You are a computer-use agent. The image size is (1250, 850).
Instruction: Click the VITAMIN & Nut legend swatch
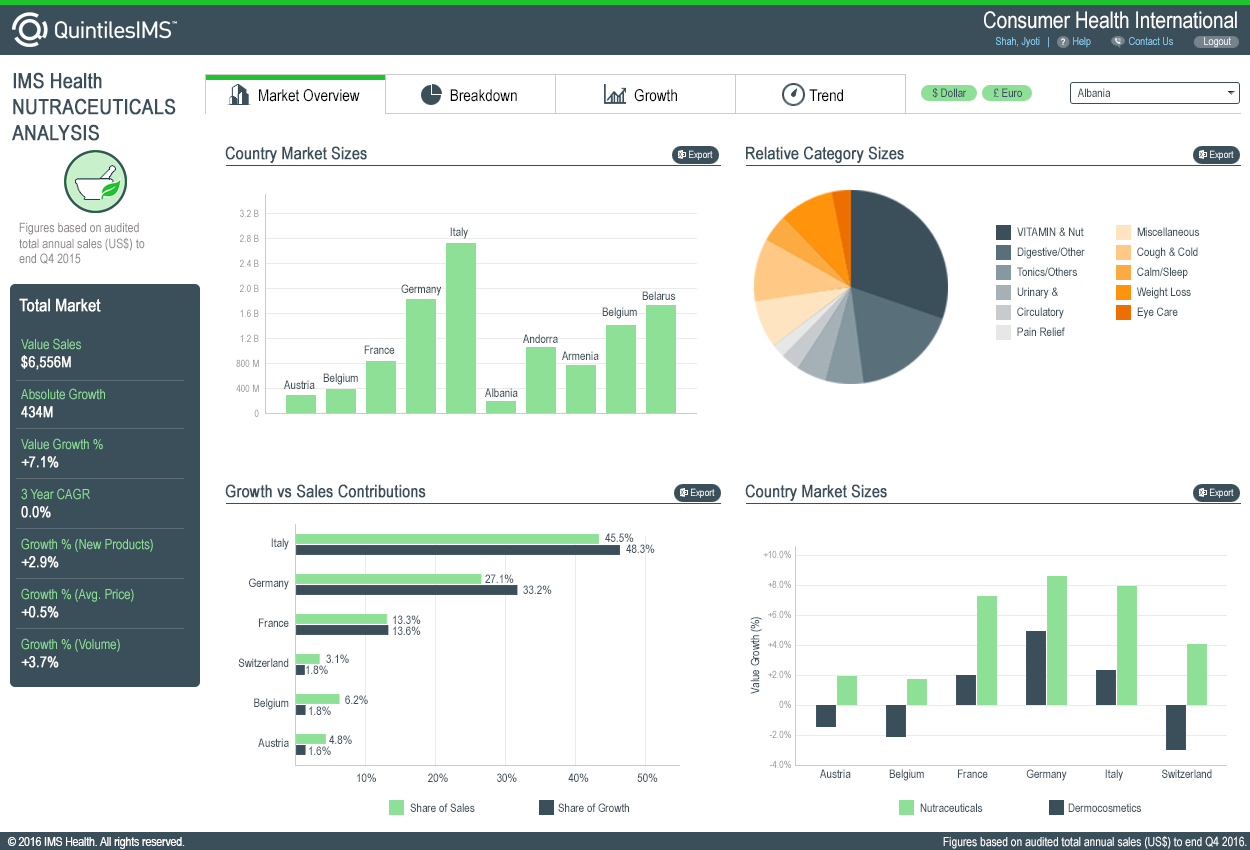tap(1003, 232)
